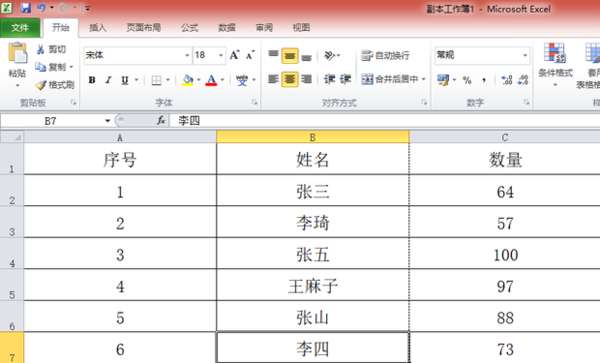Expand the number format dropdown 常规
This screenshot has width=600, height=363.
pos(482,55)
